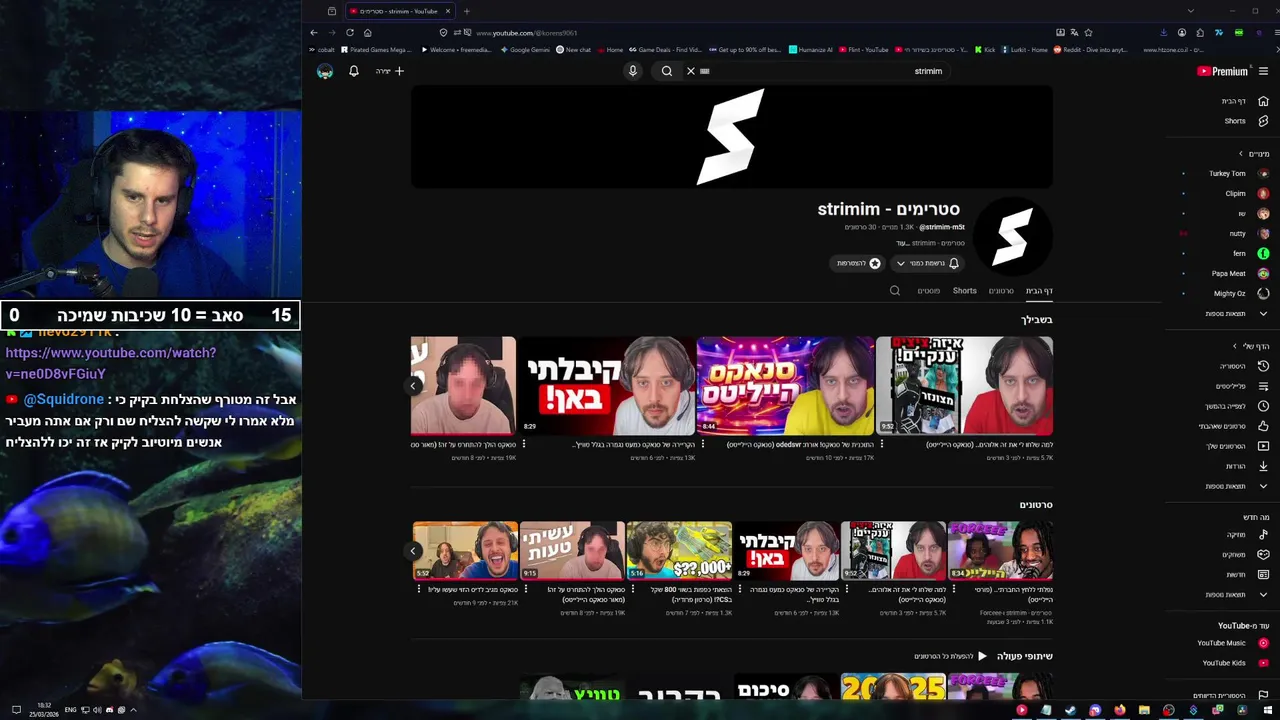Open the 9:52 red-shirt featured thumbnail
The width and height of the screenshot is (1280, 720).
point(964,386)
